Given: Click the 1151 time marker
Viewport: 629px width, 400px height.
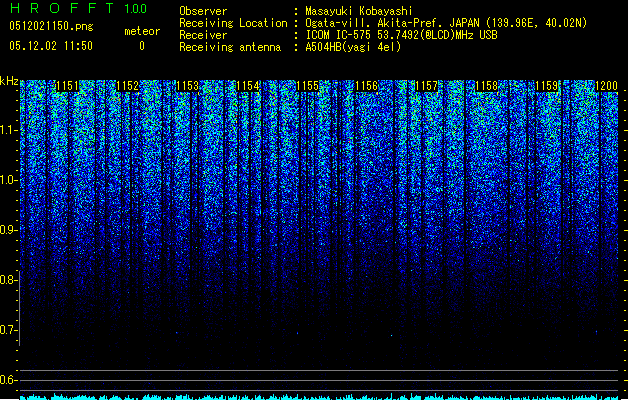Looking at the screenshot, I should click(67, 86).
